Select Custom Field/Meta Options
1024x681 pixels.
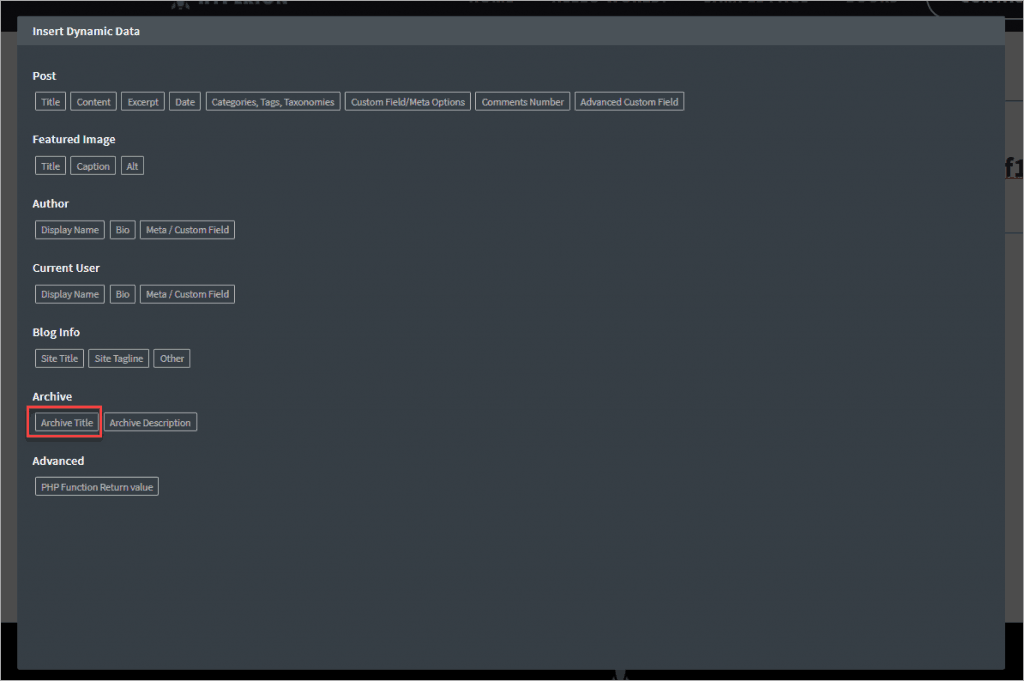click(x=408, y=102)
